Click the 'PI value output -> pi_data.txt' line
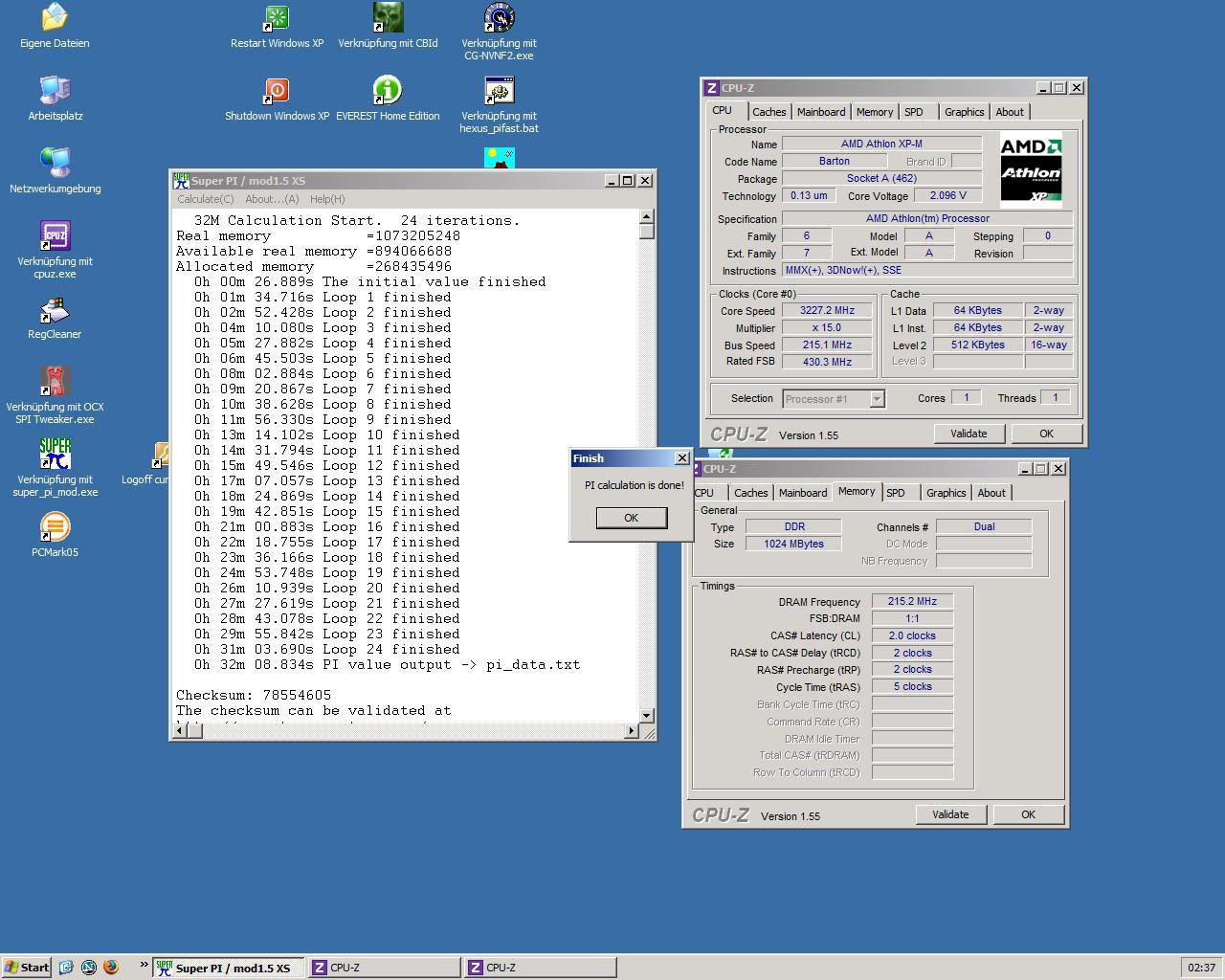The height and width of the screenshot is (980, 1225). pos(452,664)
